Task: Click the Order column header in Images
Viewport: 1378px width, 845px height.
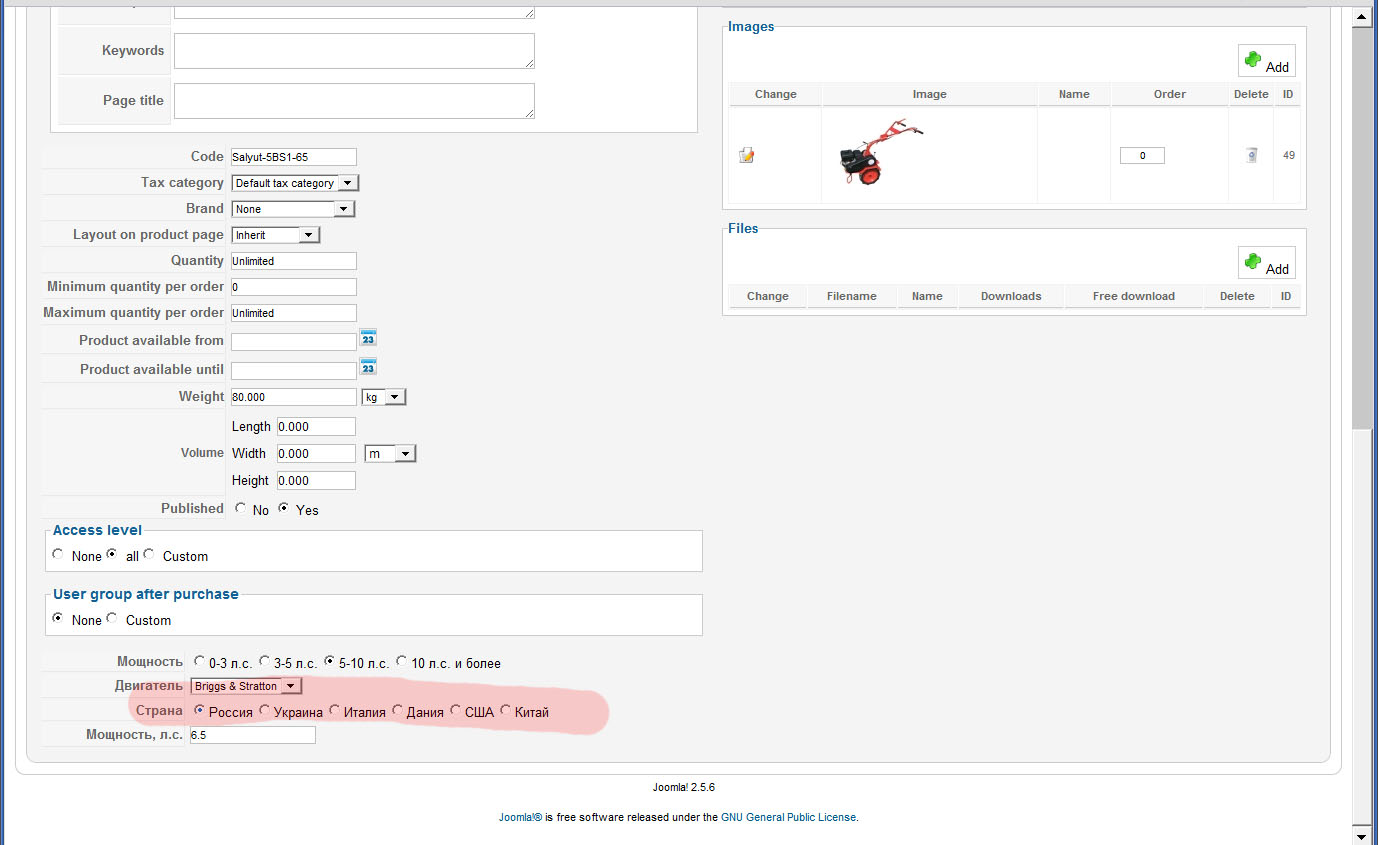Action: point(1169,94)
